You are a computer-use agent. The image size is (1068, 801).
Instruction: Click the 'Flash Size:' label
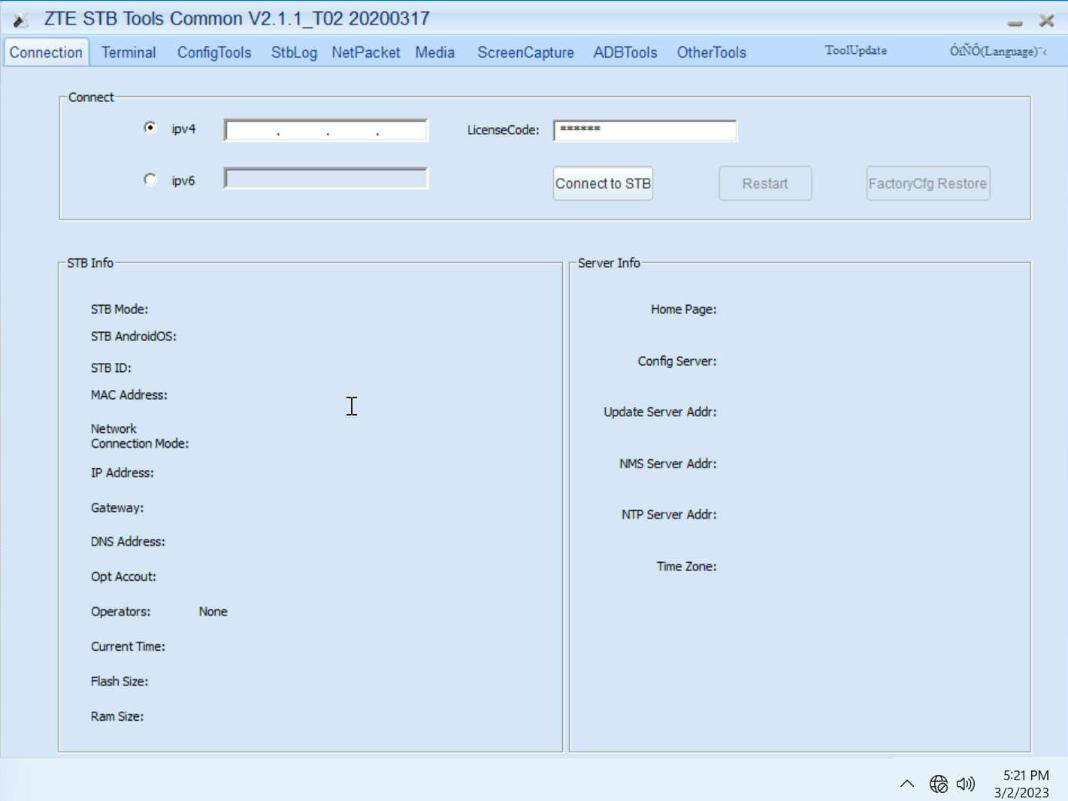click(119, 682)
